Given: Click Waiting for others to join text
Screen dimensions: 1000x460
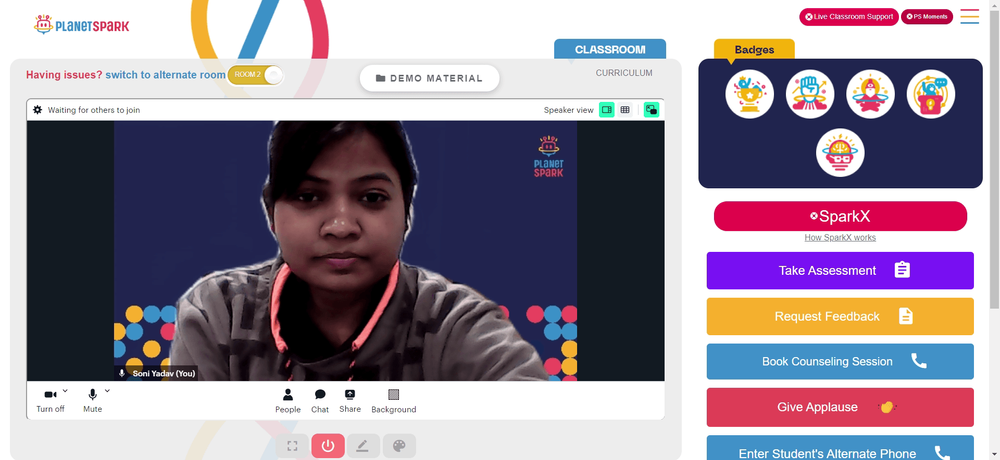Looking at the screenshot, I should 94,110.
